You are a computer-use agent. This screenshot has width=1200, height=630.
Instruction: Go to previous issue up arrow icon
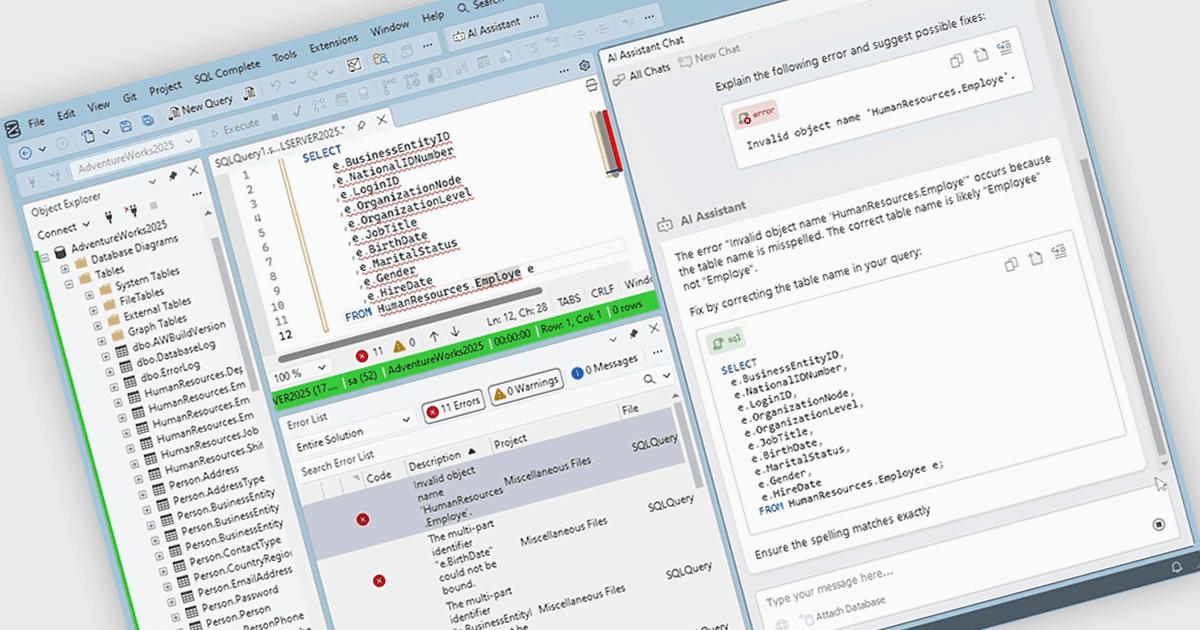point(434,336)
